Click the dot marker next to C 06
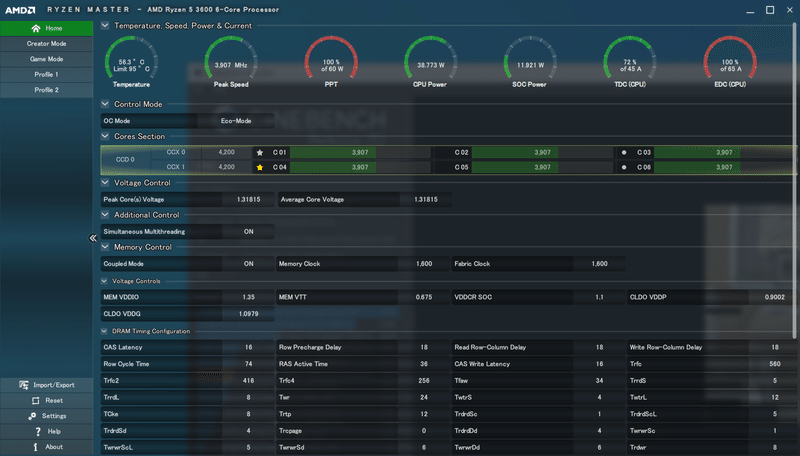Viewport: 800px width, 456px height. tap(623, 167)
